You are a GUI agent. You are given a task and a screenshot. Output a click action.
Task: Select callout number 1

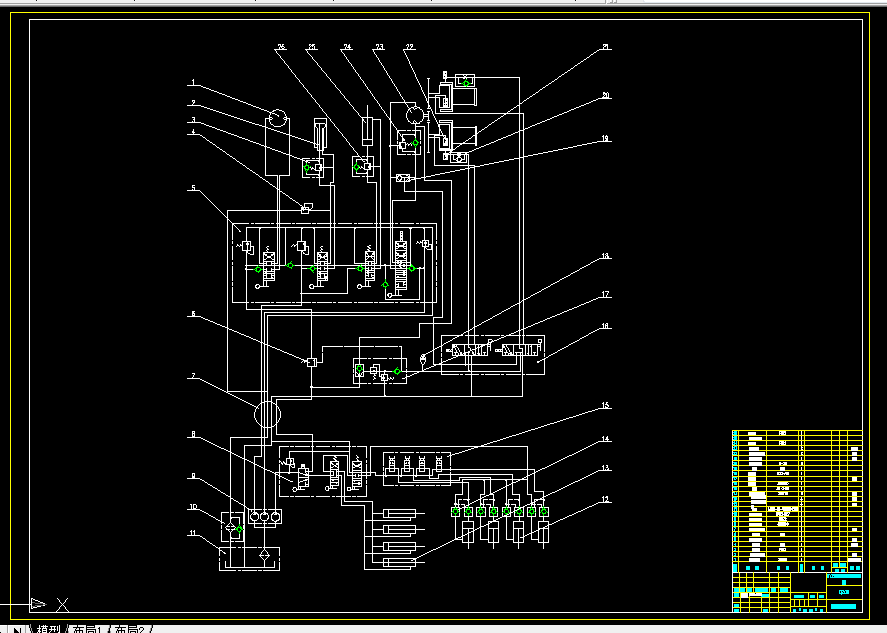click(x=193, y=83)
